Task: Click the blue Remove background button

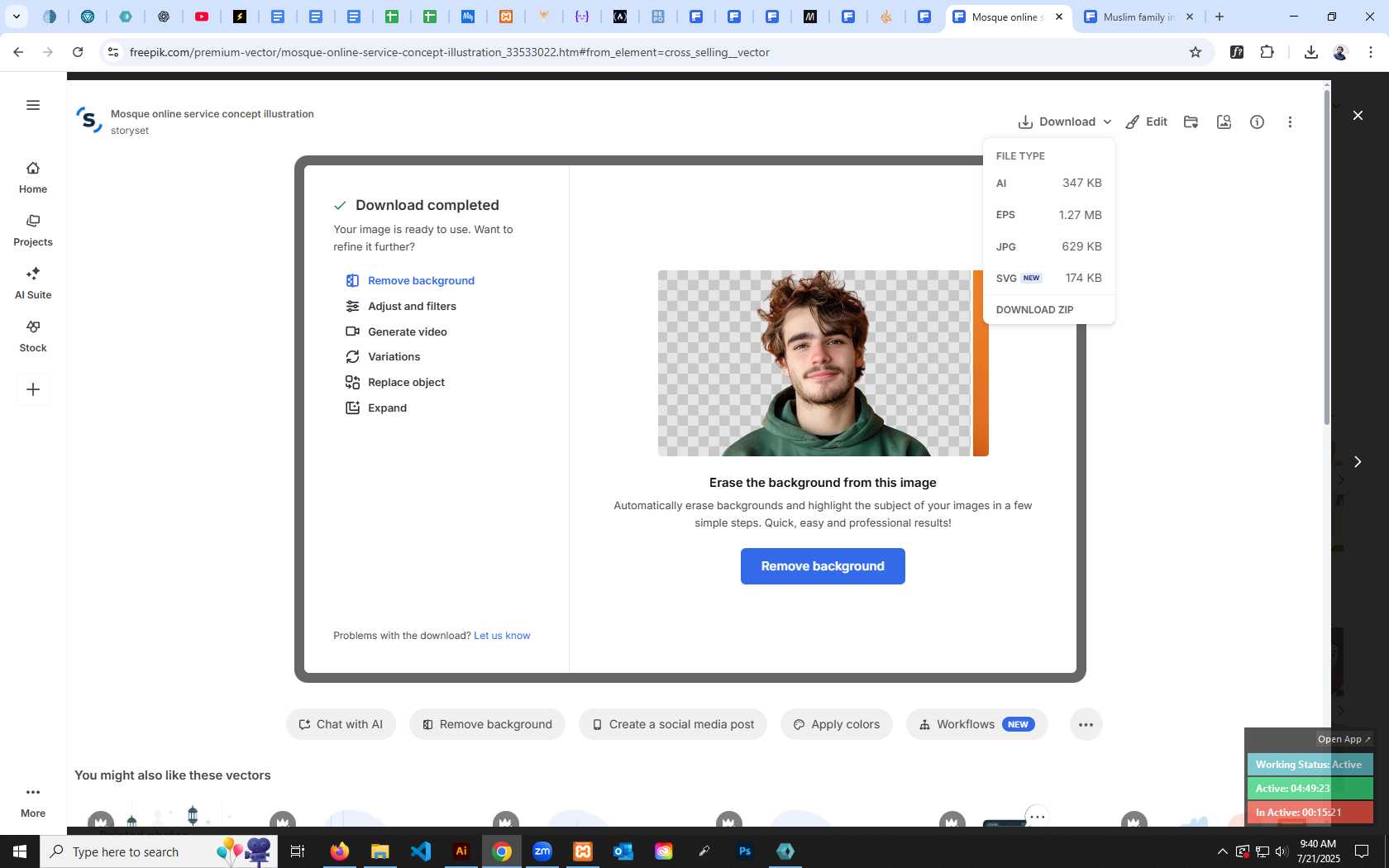Action: [x=823, y=566]
